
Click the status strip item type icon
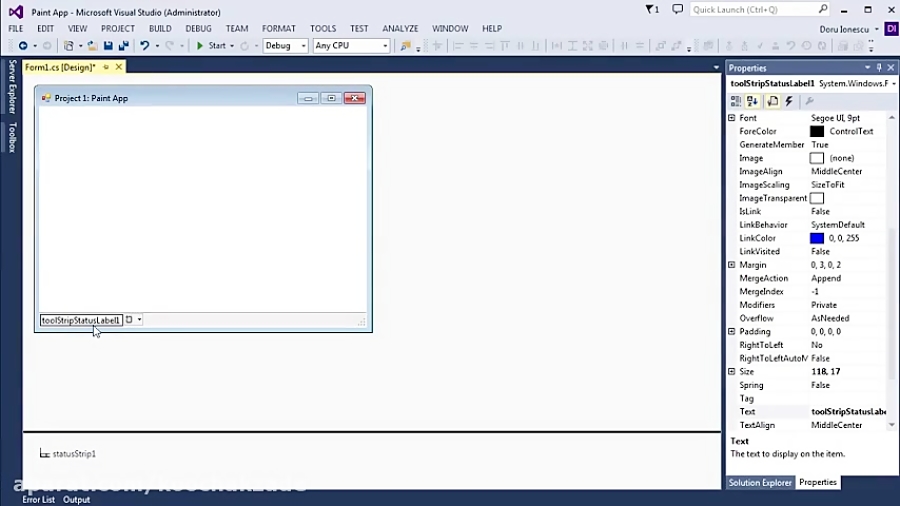tap(129, 320)
